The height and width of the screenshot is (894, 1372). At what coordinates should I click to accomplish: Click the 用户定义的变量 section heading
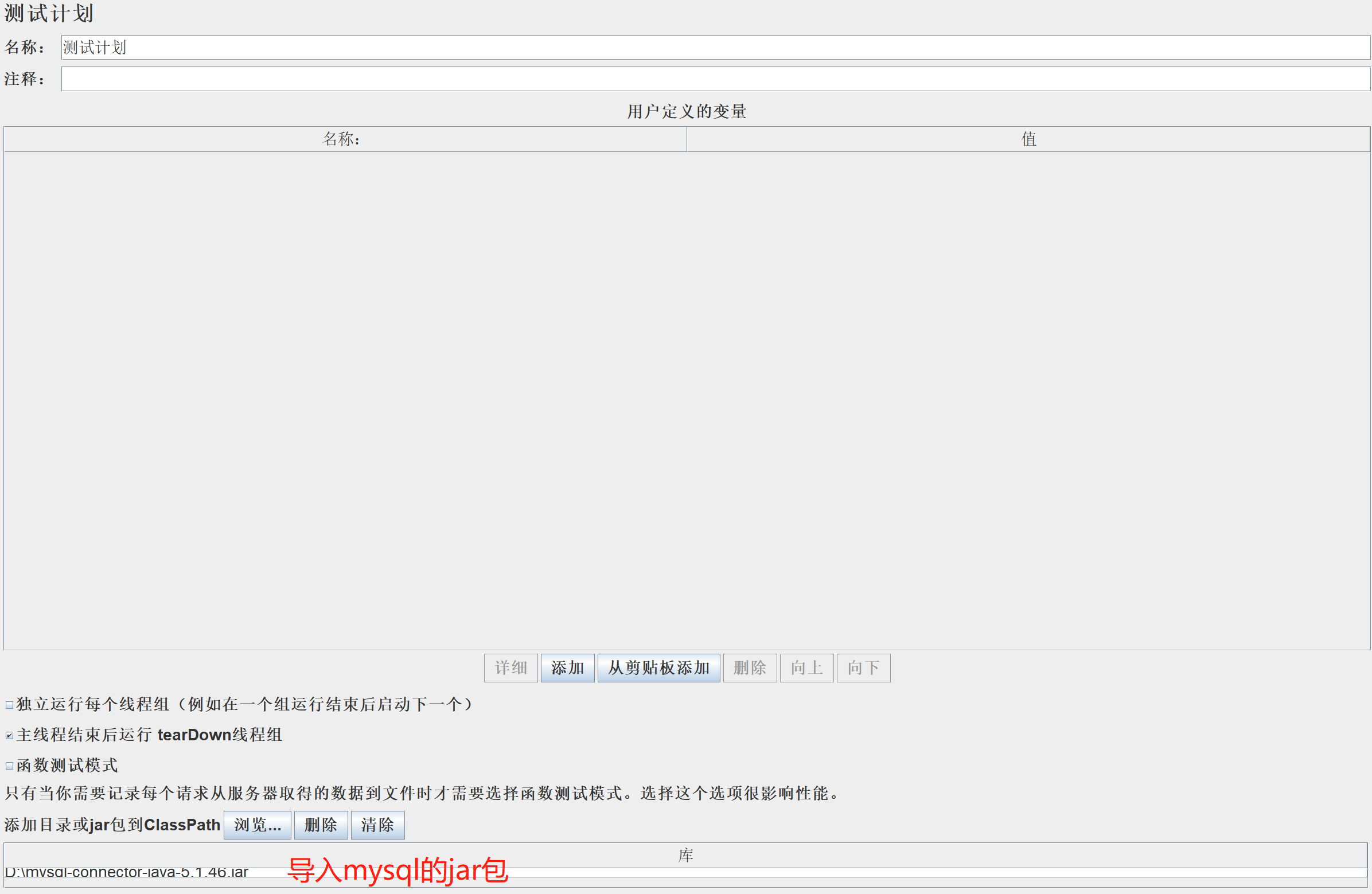click(686, 111)
